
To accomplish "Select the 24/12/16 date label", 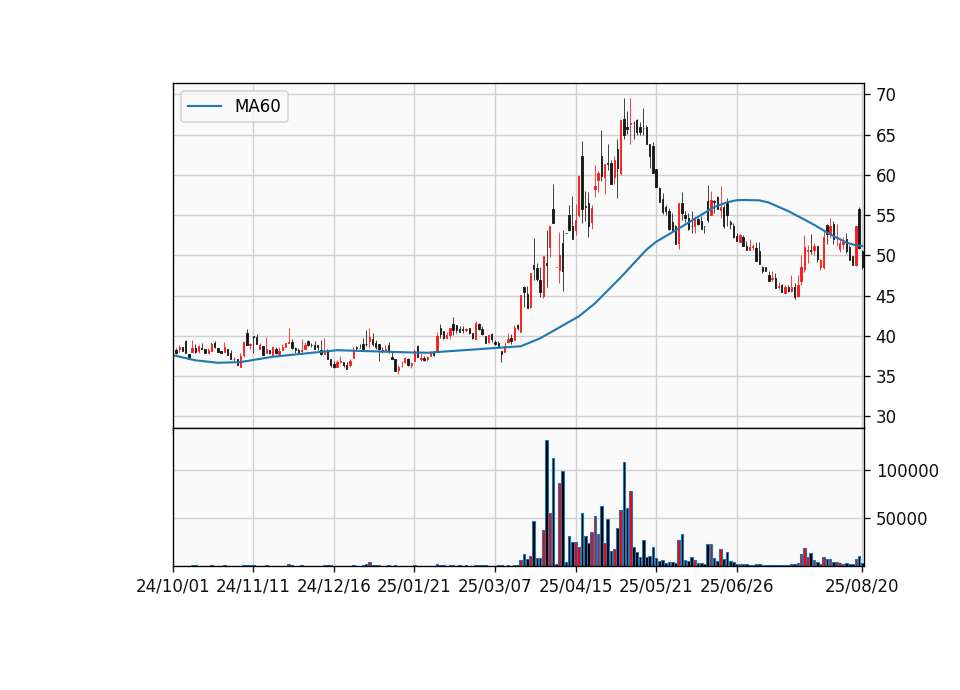I will pos(334,586).
